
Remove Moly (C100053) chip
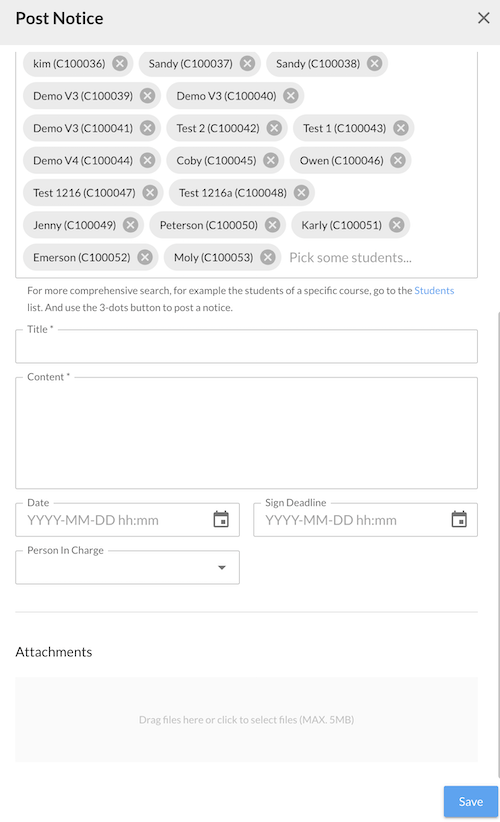[x=268, y=257]
